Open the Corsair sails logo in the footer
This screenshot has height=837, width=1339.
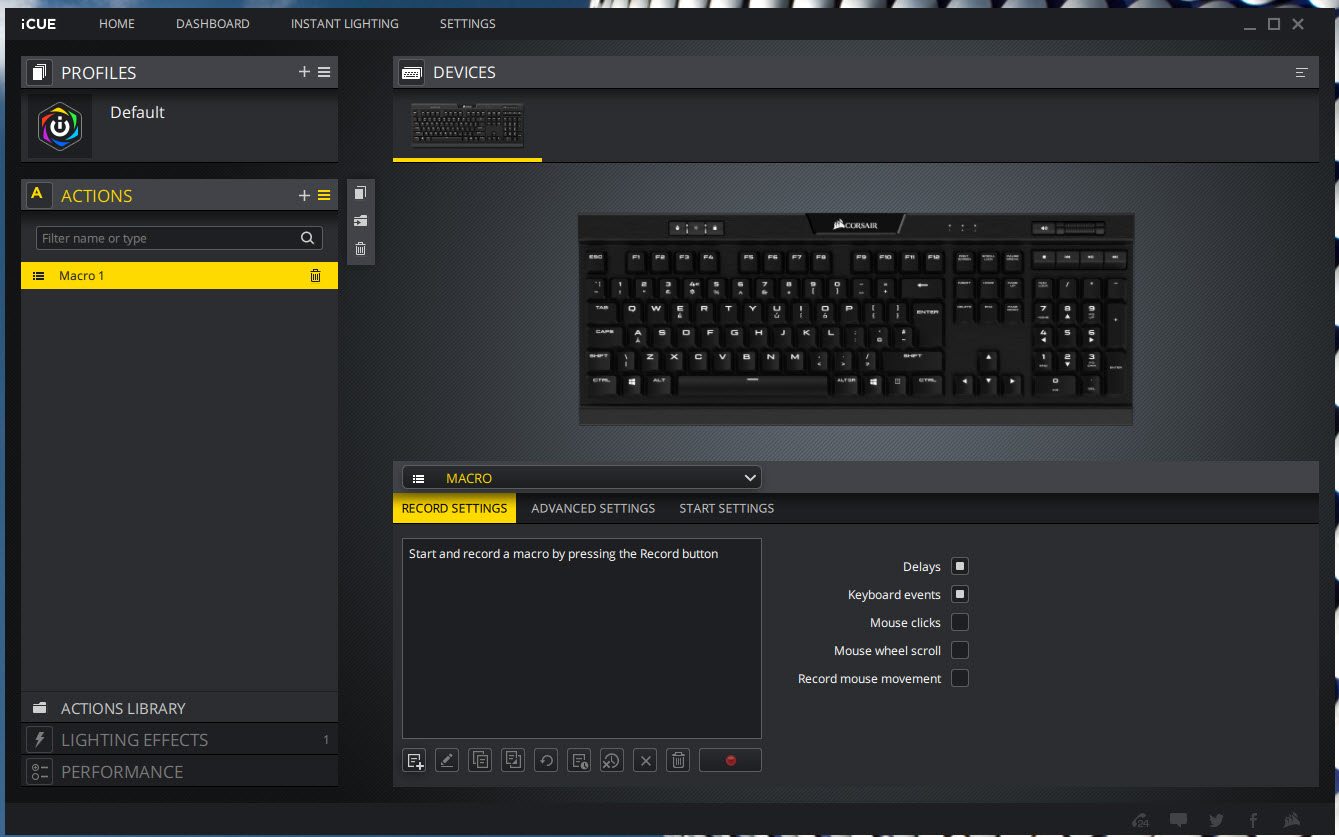coord(1290,820)
